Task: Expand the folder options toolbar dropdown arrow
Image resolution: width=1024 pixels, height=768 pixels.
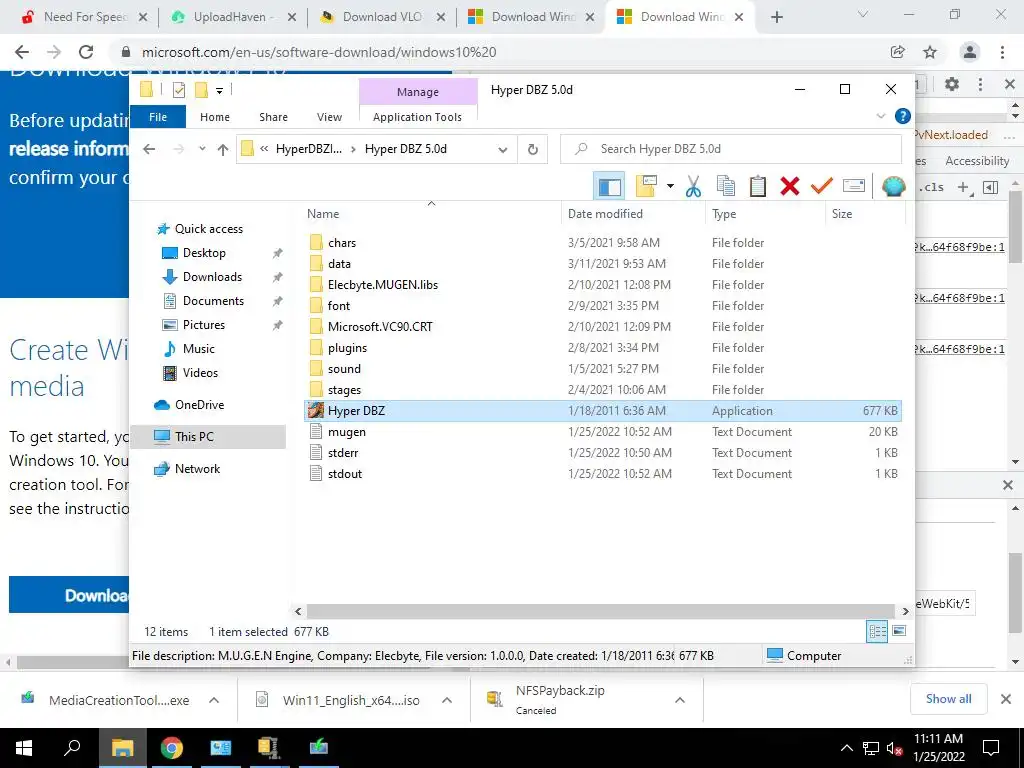Action: 670,187
